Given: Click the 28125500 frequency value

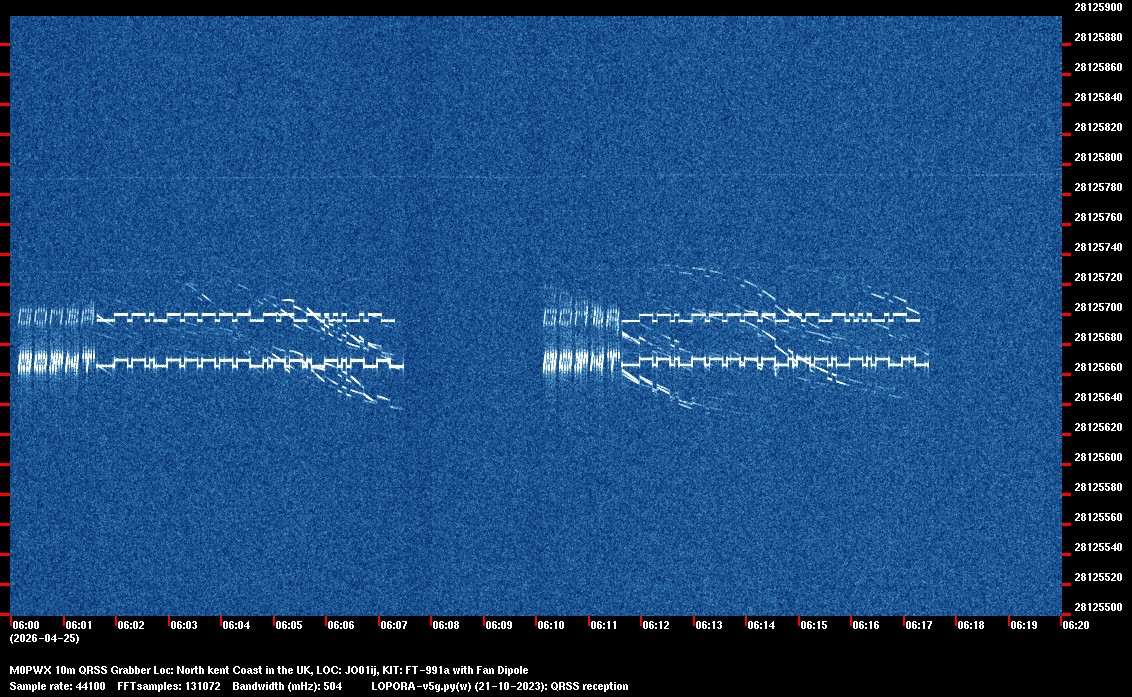Looking at the screenshot, I should coord(1098,607).
